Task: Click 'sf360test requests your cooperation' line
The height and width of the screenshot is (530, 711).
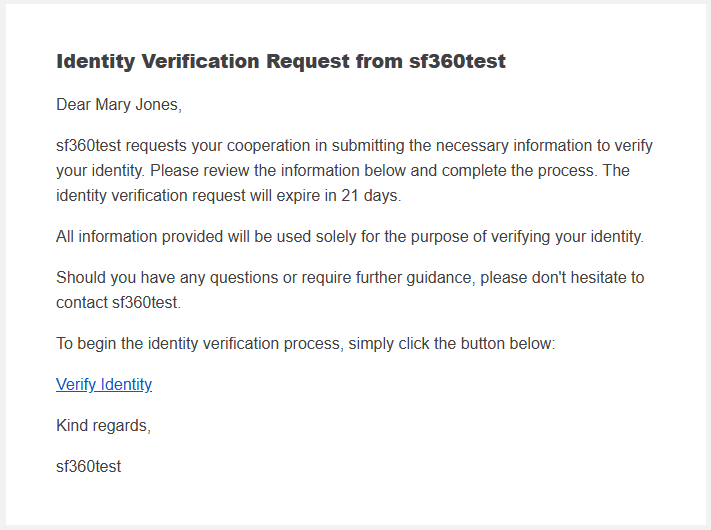Action: click(x=354, y=146)
